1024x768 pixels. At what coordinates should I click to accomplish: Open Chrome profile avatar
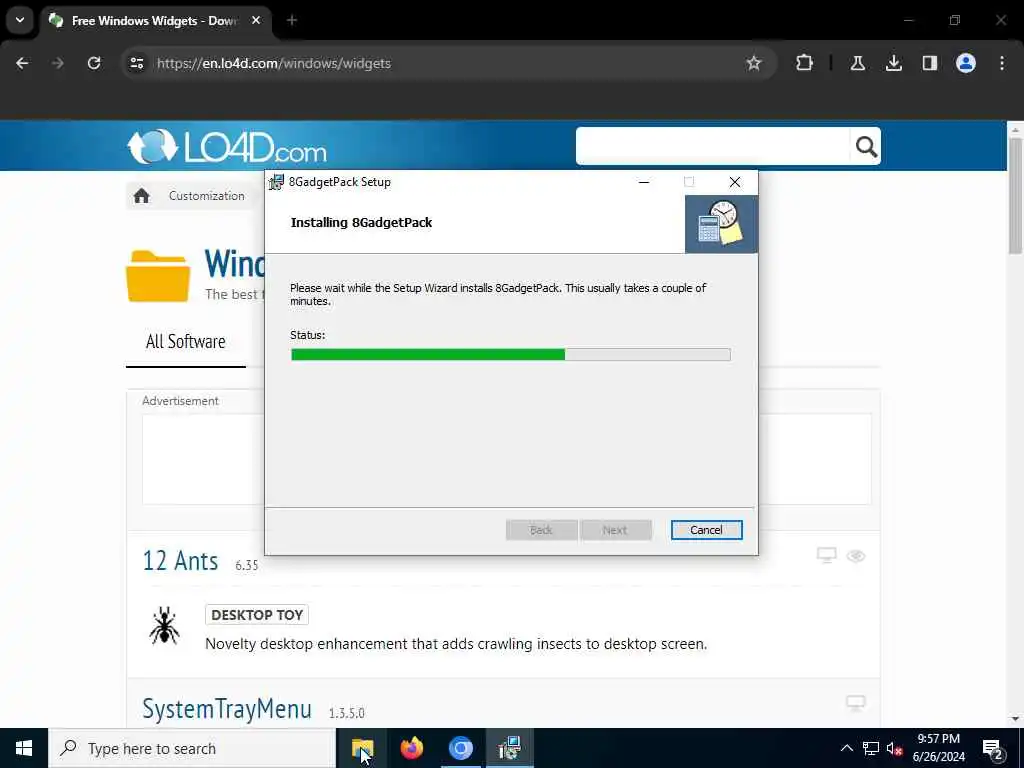tap(965, 63)
